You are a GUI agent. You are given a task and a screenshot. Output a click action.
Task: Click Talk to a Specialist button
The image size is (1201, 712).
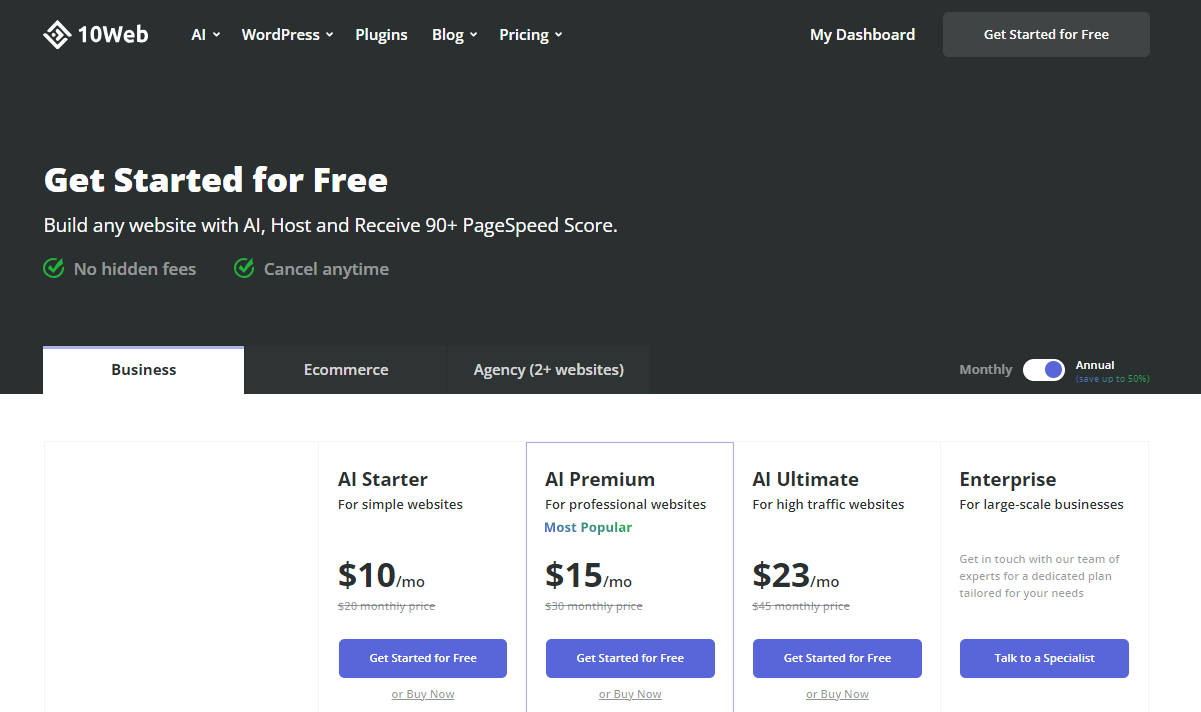pos(1044,658)
